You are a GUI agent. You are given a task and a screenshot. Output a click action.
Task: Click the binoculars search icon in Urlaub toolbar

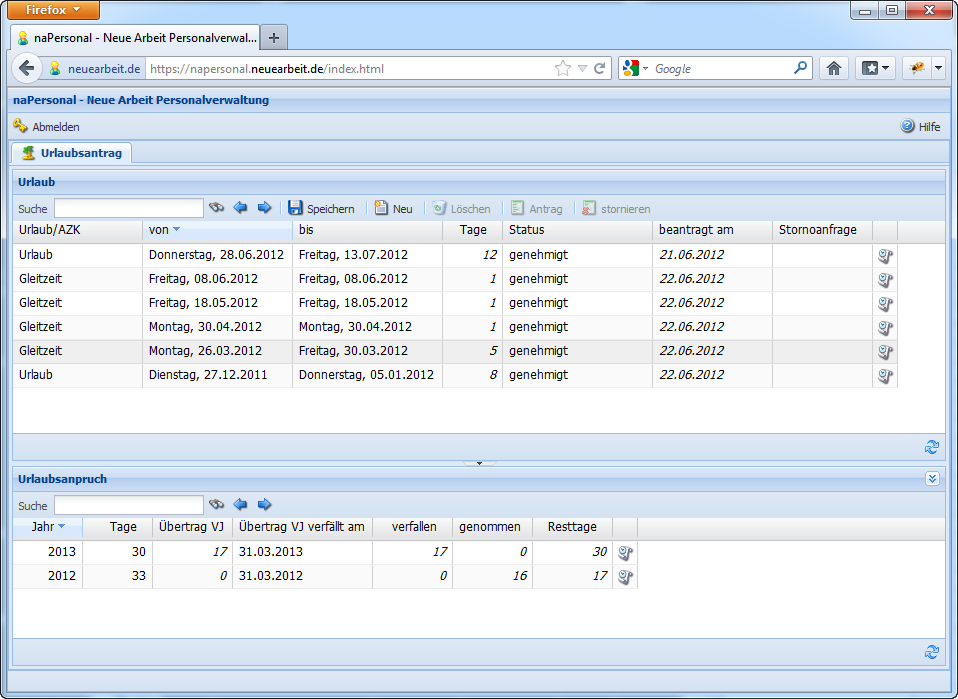[217, 208]
